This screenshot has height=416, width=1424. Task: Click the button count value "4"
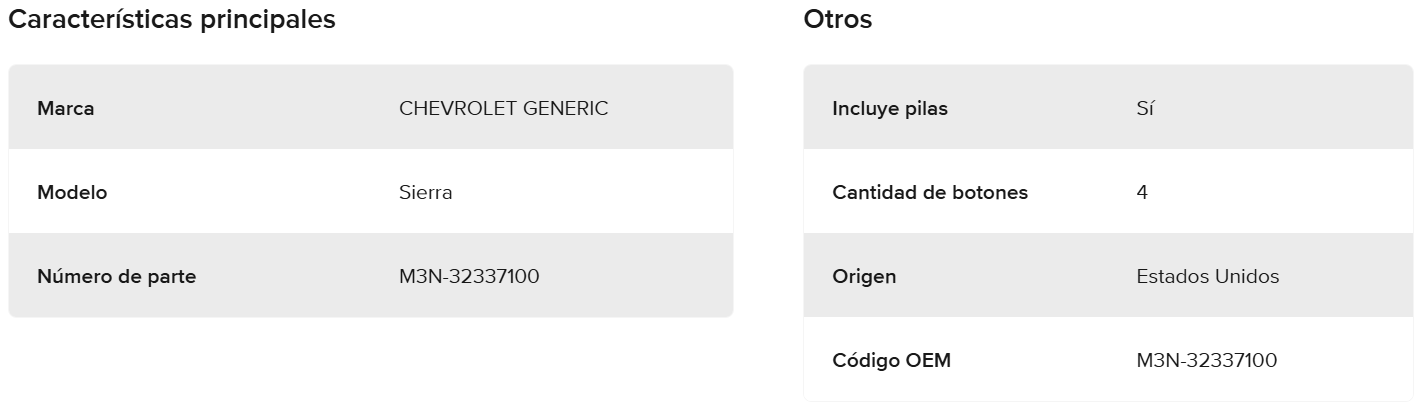[x=1142, y=193]
